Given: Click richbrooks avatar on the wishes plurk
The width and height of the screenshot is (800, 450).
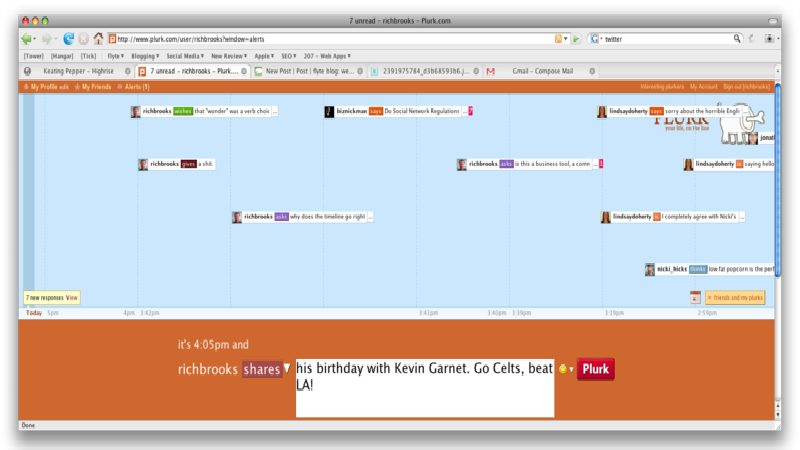Looking at the screenshot, I should coord(135,112).
